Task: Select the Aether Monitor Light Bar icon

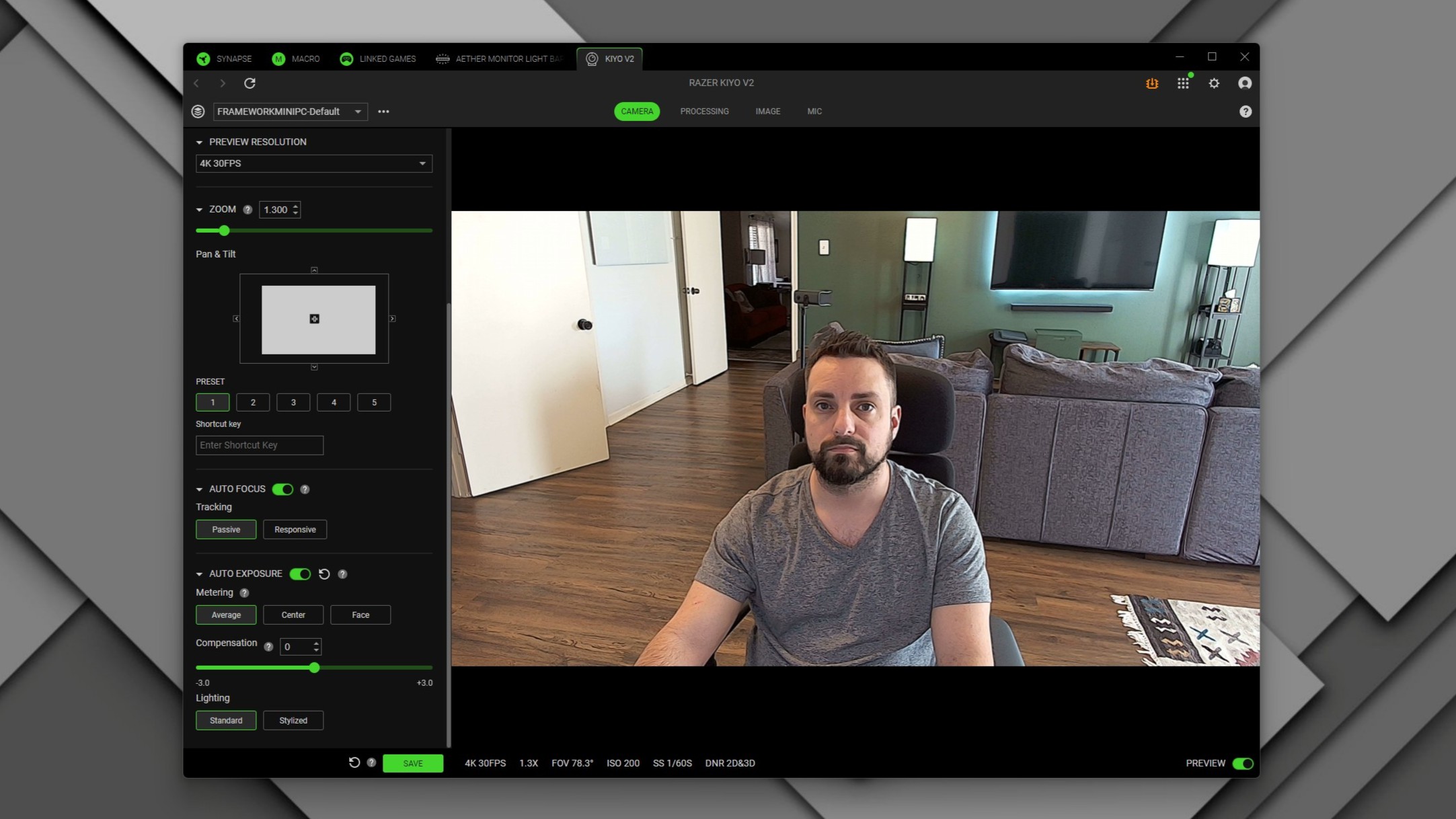Action: click(x=443, y=58)
